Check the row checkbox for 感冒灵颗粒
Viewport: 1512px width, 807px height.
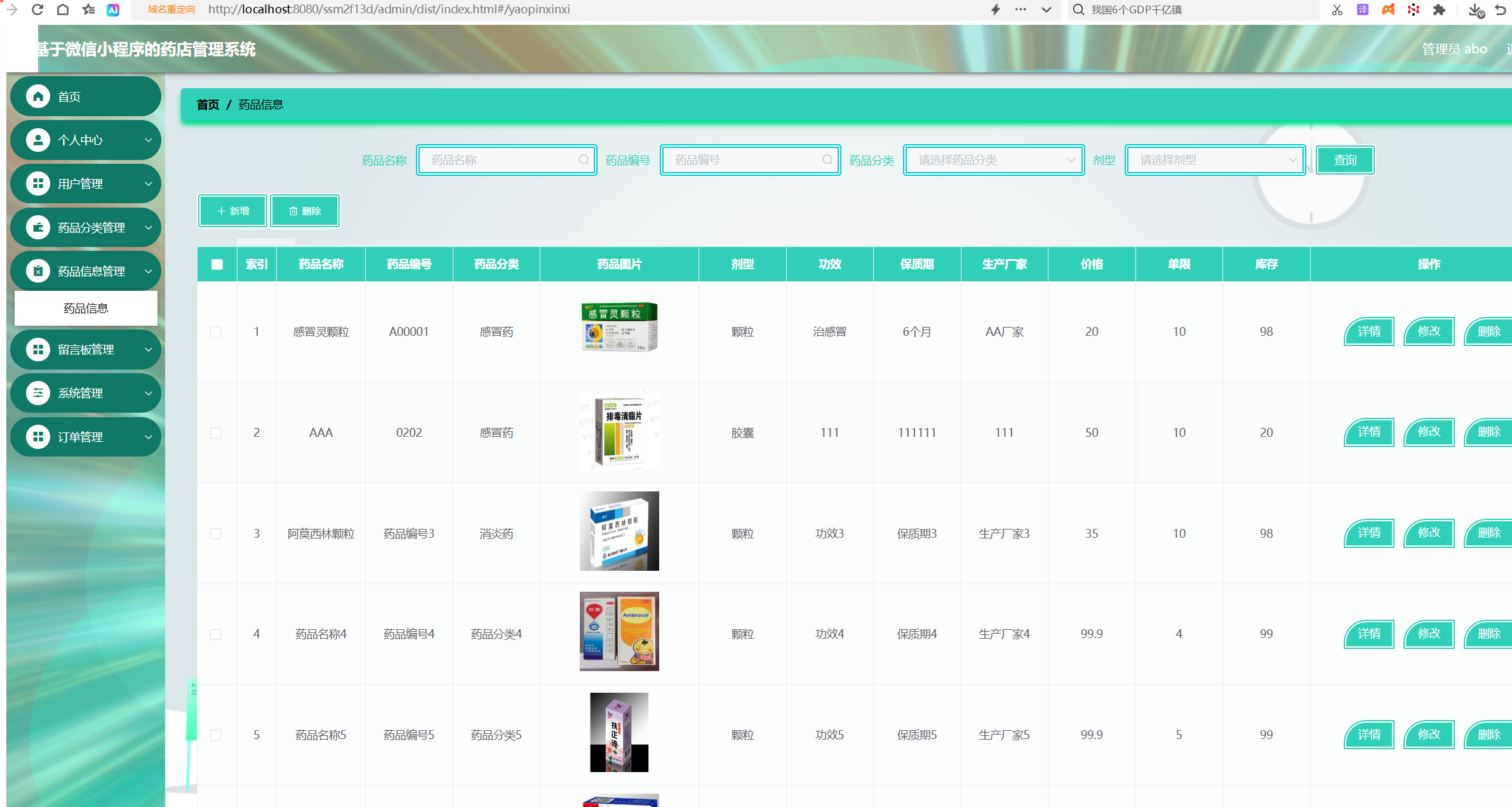216,332
